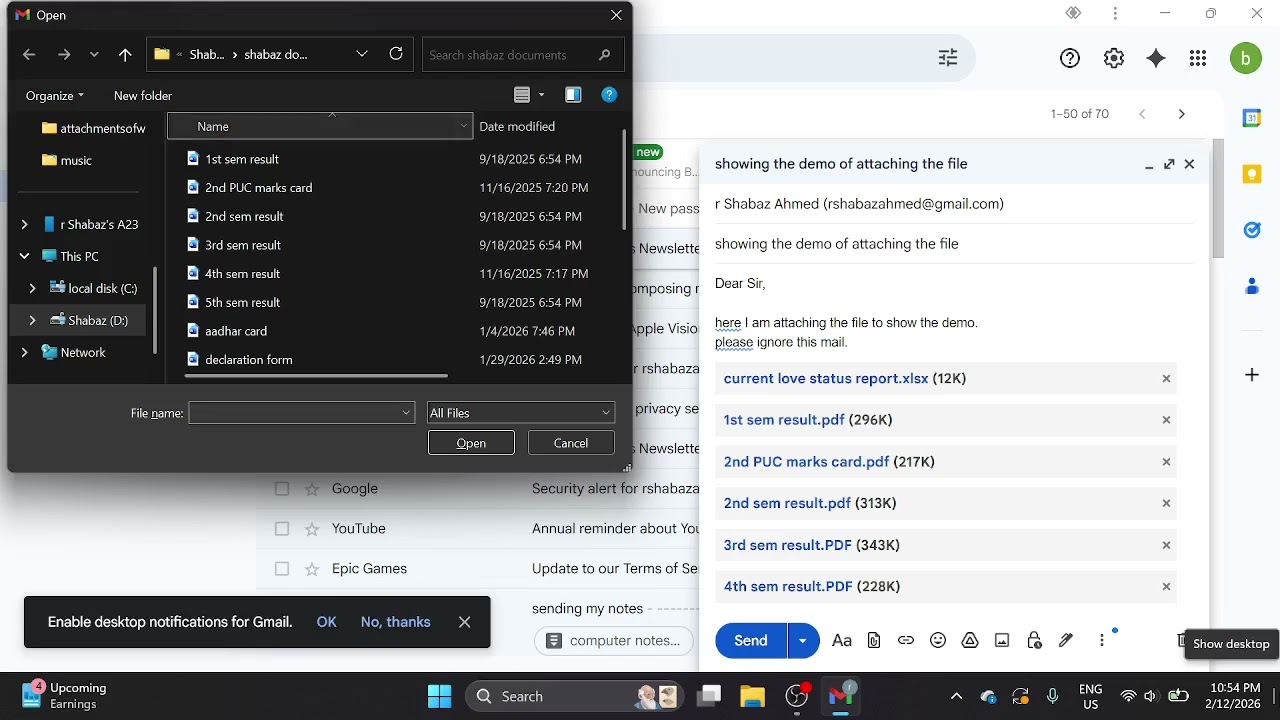1280x720 pixels.
Task: Decline notifications with No, thanks
Action: pos(396,622)
